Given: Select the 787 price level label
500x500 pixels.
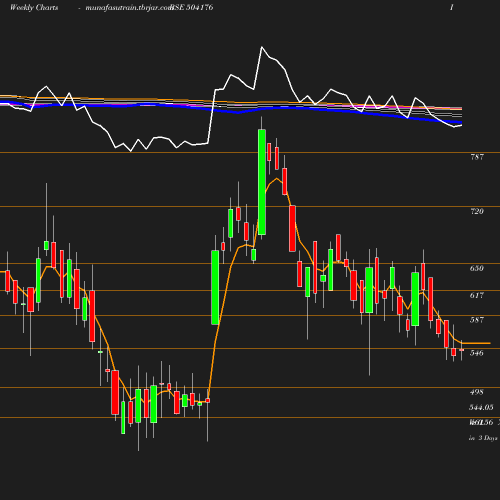Looking at the screenshot, I should [x=477, y=157].
